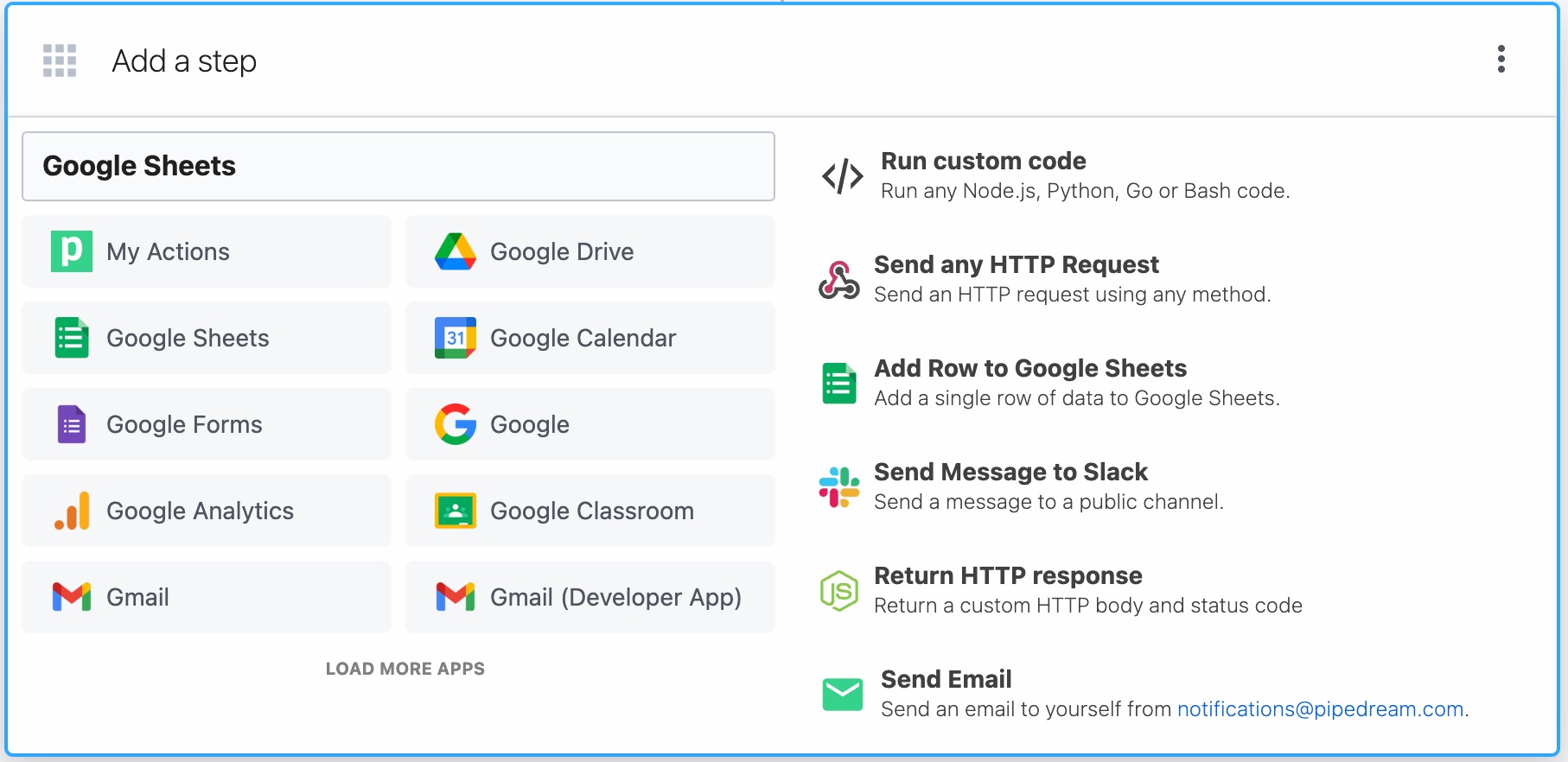Choose the Google Drive app
The image size is (1568, 762).
click(590, 251)
